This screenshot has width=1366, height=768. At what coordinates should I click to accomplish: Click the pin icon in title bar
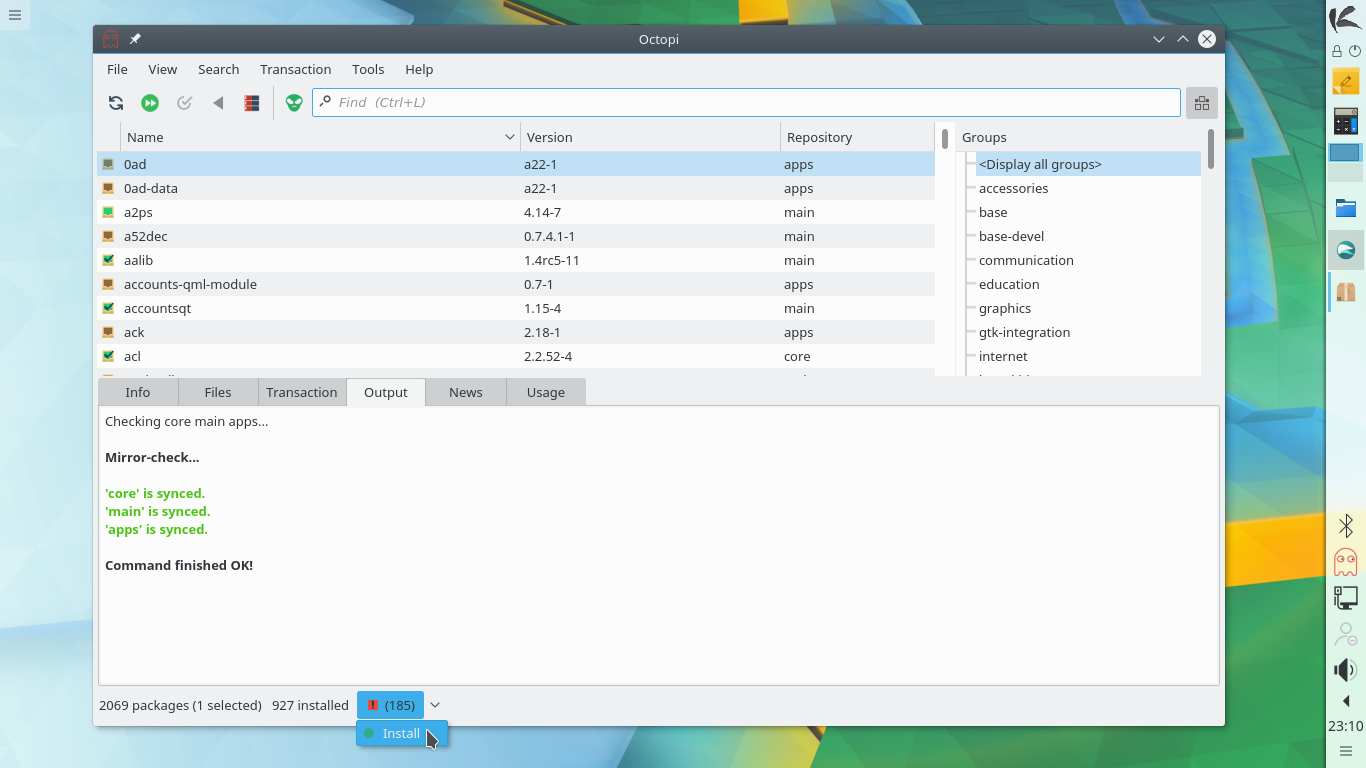[135, 39]
